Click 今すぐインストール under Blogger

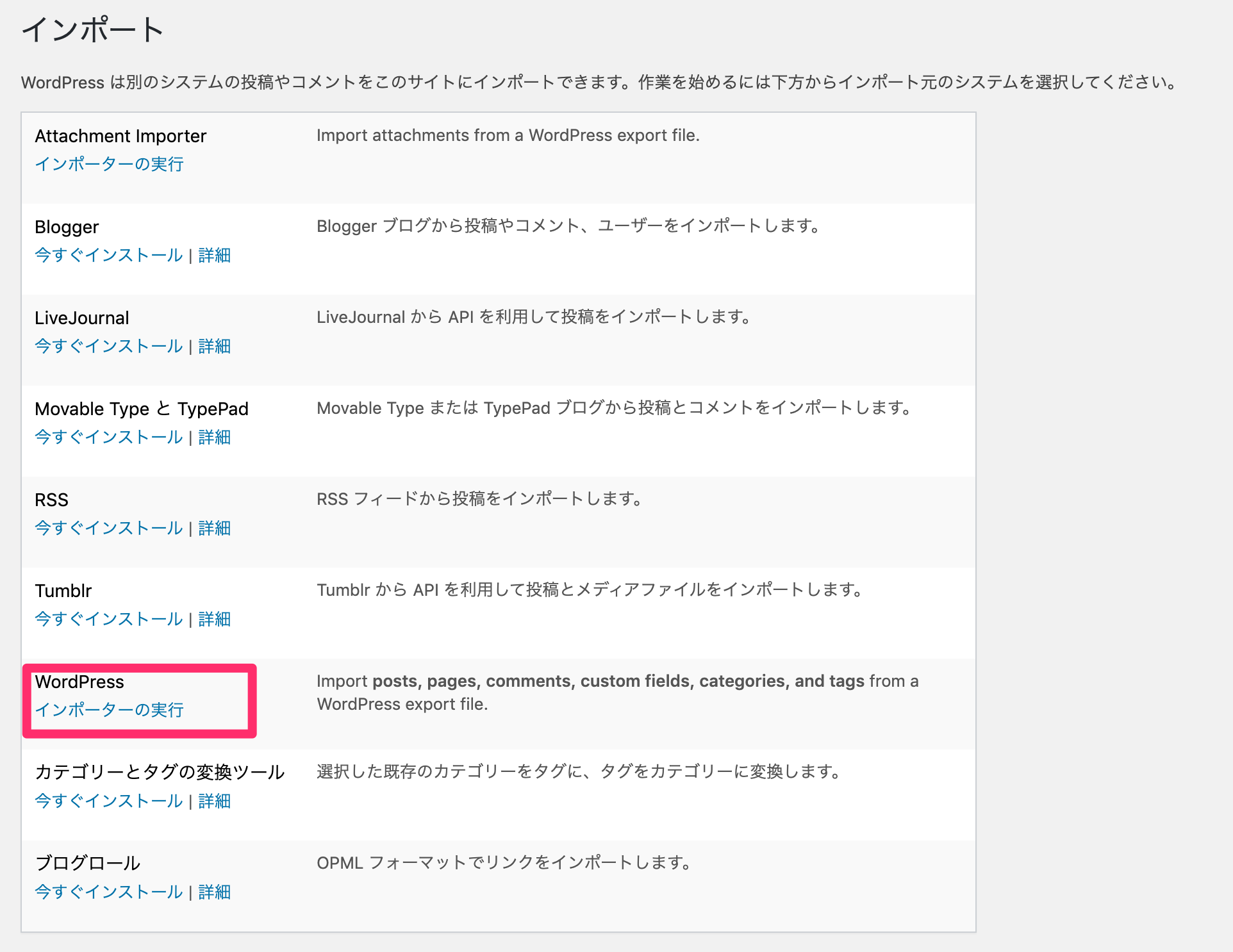[109, 255]
